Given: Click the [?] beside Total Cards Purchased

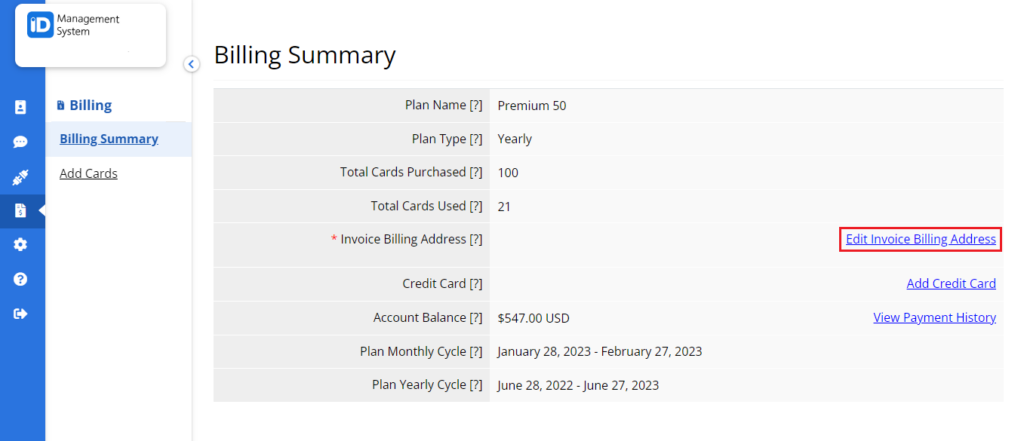Looking at the screenshot, I should pyautogui.click(x=475, y=172).
